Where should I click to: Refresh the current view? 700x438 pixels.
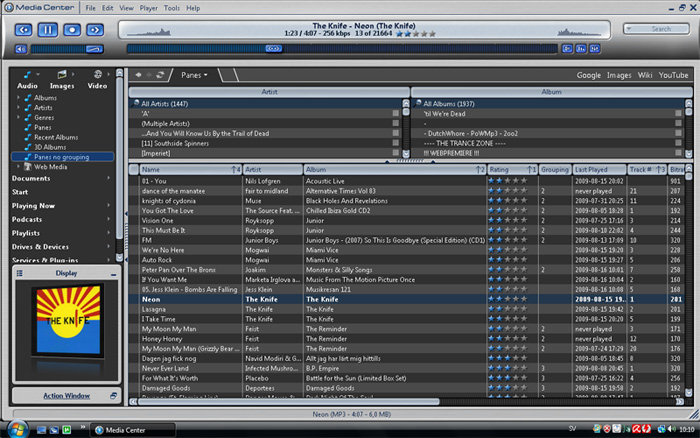pos(160,75)
